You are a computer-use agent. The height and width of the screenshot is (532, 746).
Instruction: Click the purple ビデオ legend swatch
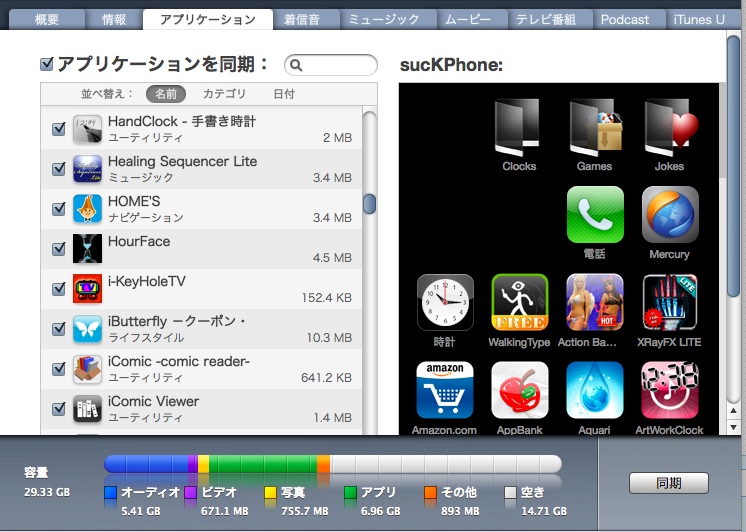(x=190, y=492)
